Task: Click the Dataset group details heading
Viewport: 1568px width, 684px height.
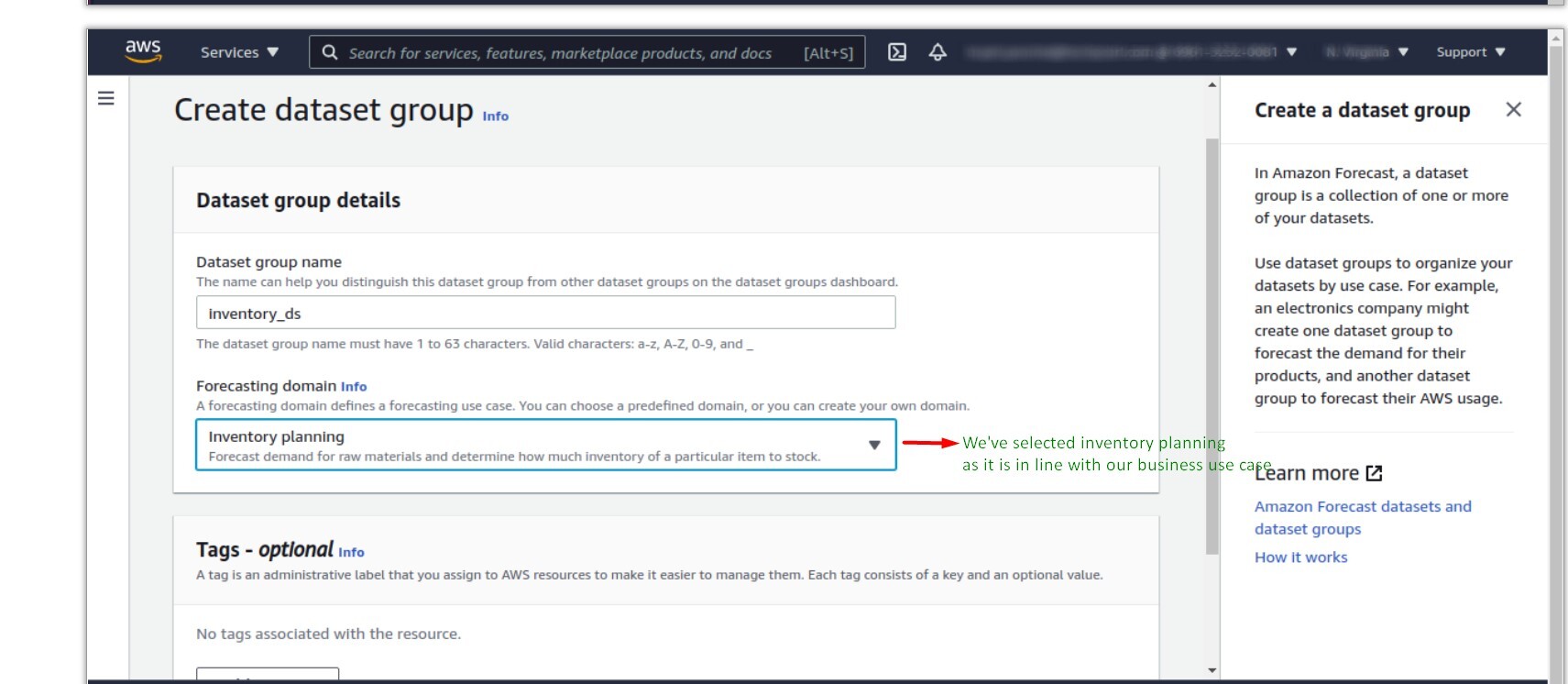Action: [299, 201]
